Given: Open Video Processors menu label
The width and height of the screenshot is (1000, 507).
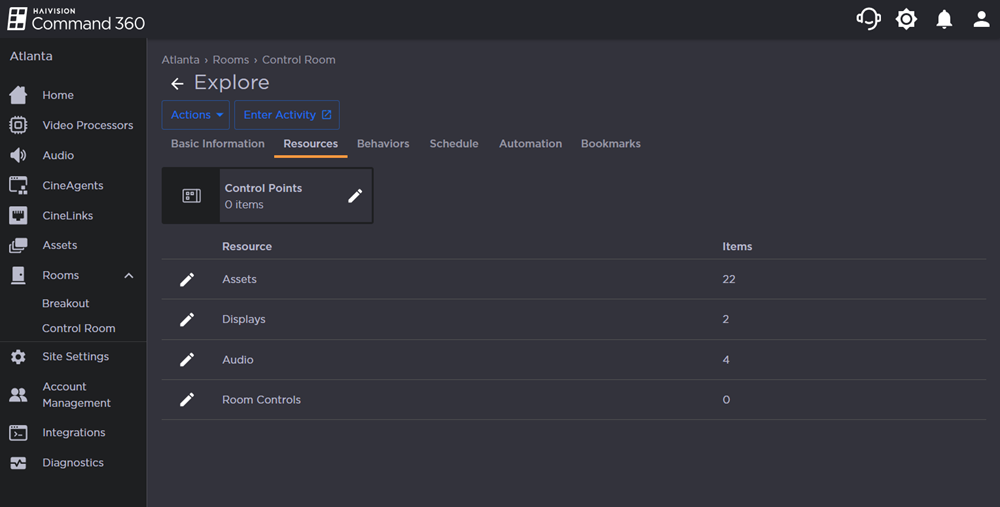Looking at the screenshot, I should (x=88, y=125).
